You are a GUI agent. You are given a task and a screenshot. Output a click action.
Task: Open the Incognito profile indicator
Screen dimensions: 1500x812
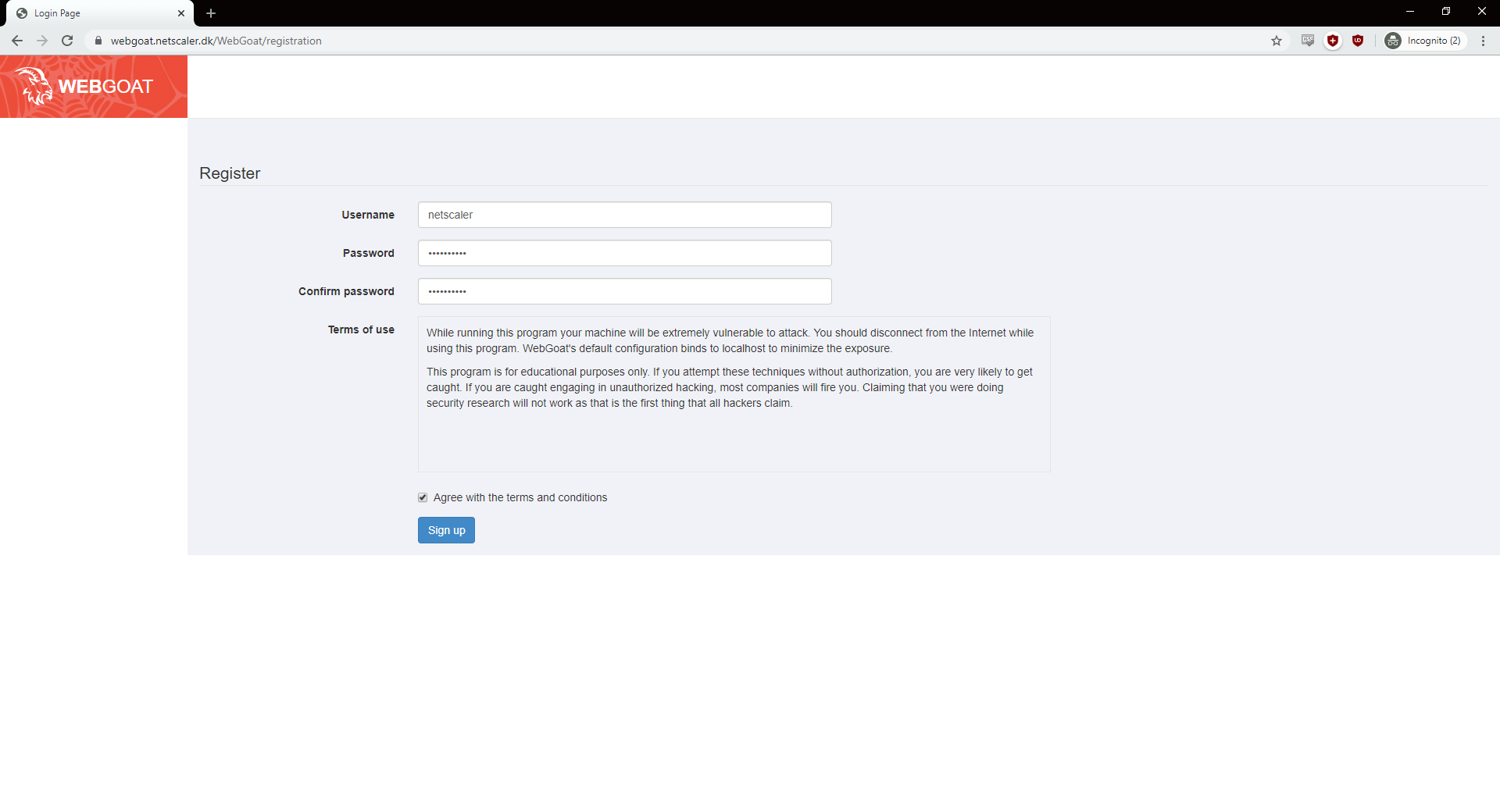[1425, 41]
